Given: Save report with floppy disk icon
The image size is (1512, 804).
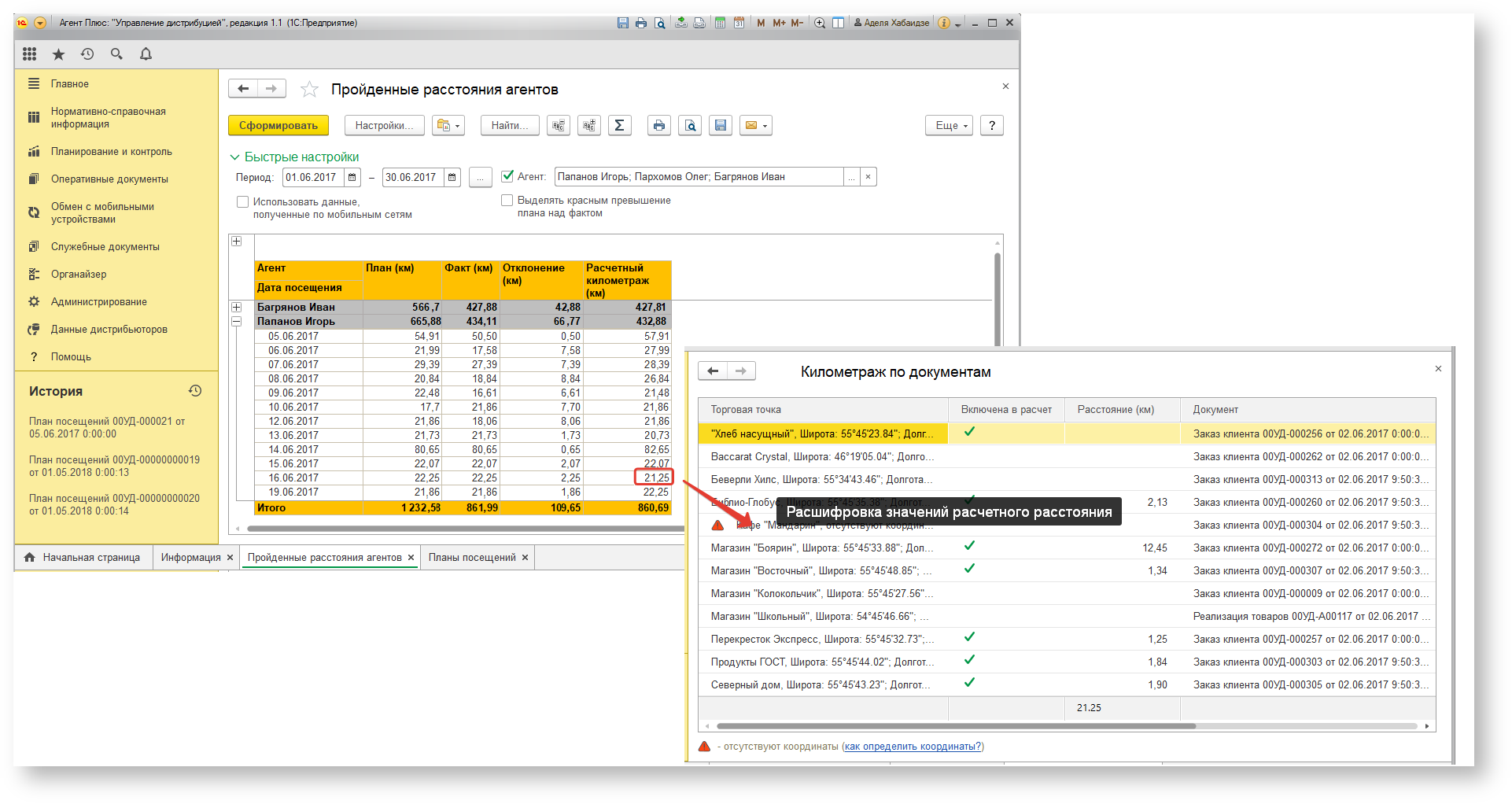Looking at the screenshot, I should 721,125.
